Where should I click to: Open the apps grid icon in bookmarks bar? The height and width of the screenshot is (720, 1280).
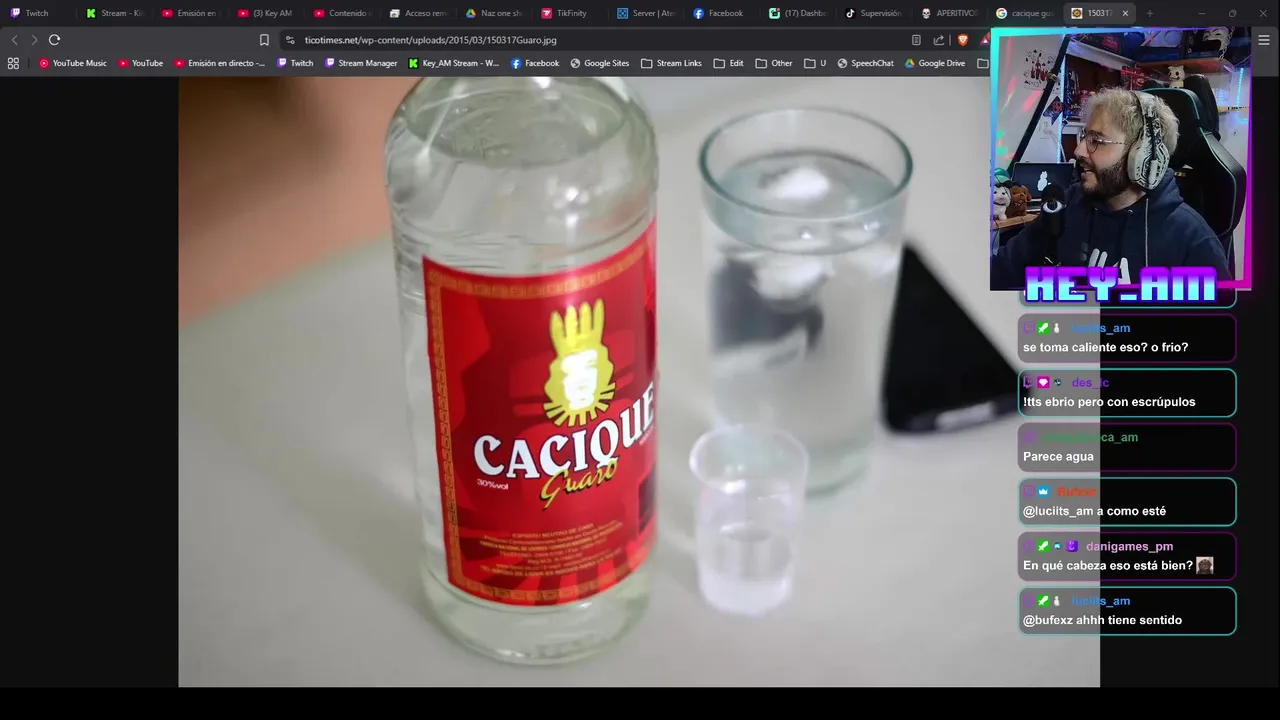13,63
